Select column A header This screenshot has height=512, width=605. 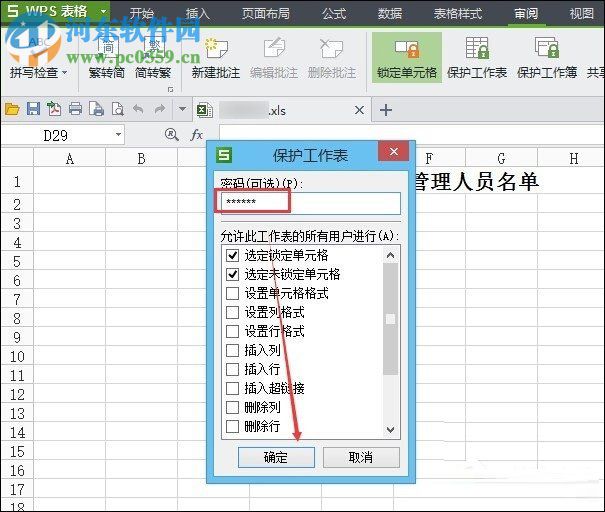point(69,159)
